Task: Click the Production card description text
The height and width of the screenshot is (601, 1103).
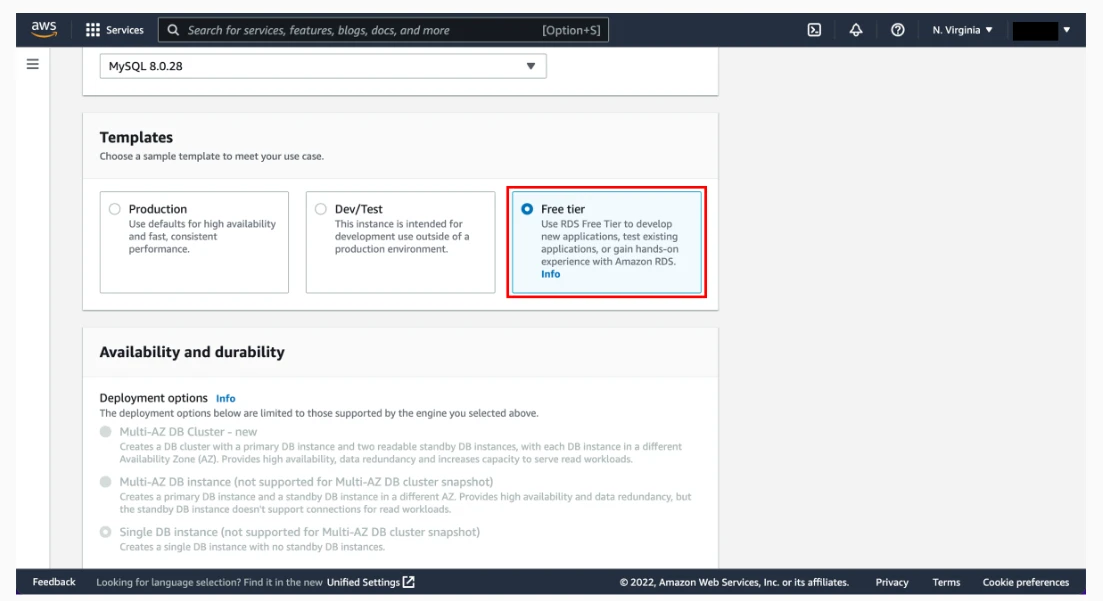Action: [202, 236]
